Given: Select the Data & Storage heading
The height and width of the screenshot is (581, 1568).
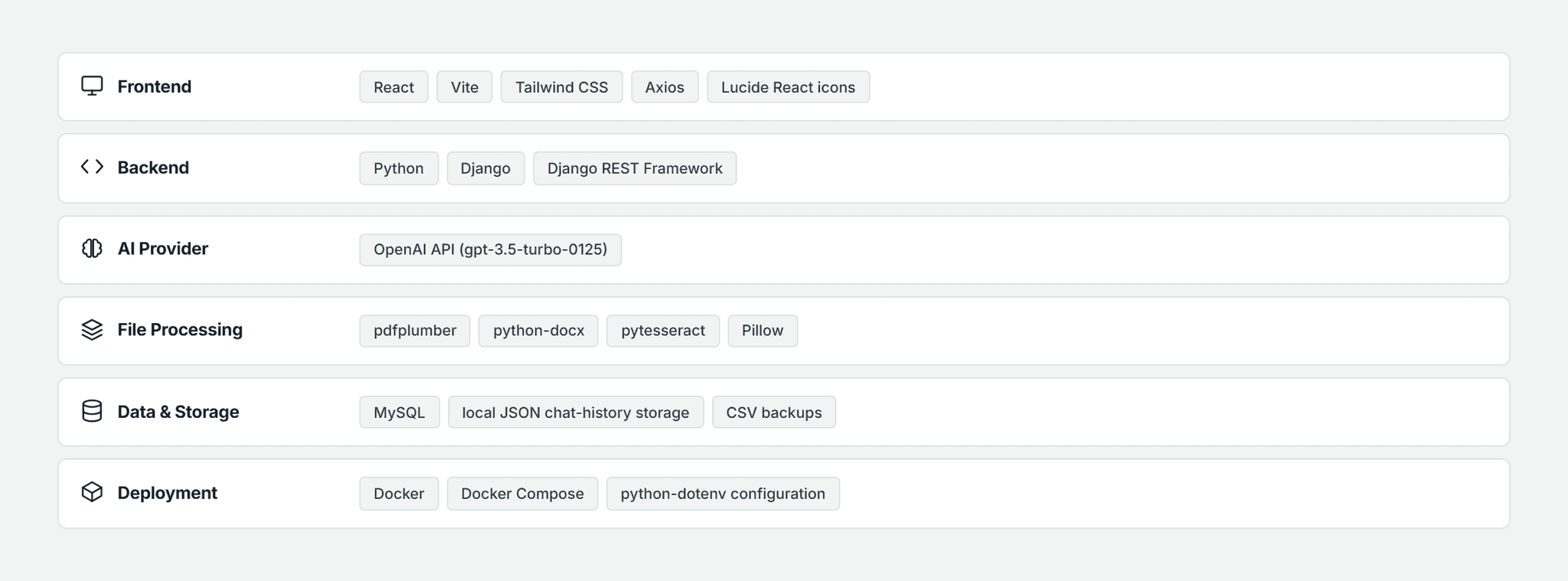Looking at the screenshot, I should [x=178, y=412].
